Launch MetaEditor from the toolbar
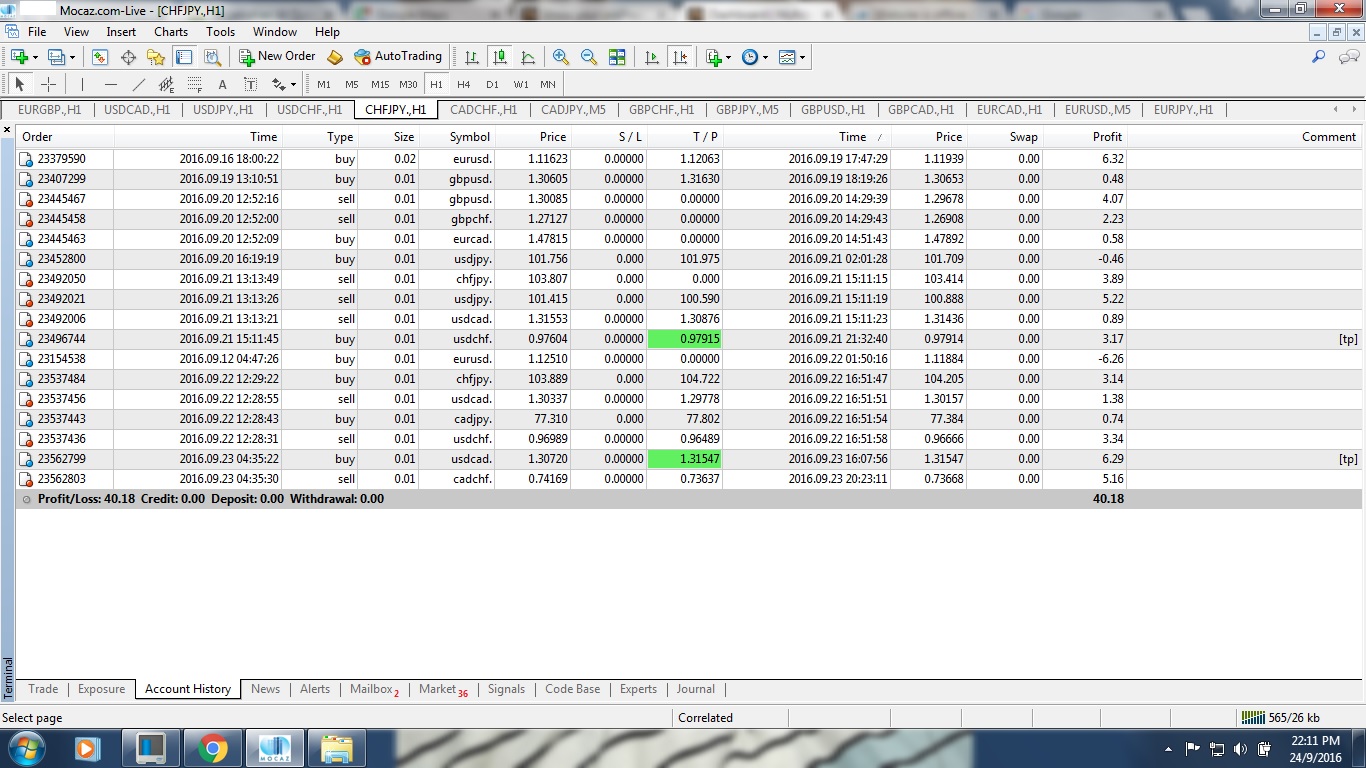 pos(335,57)
